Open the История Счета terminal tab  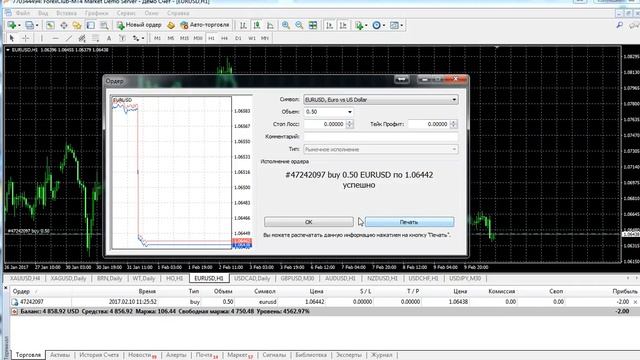point(99,355)
